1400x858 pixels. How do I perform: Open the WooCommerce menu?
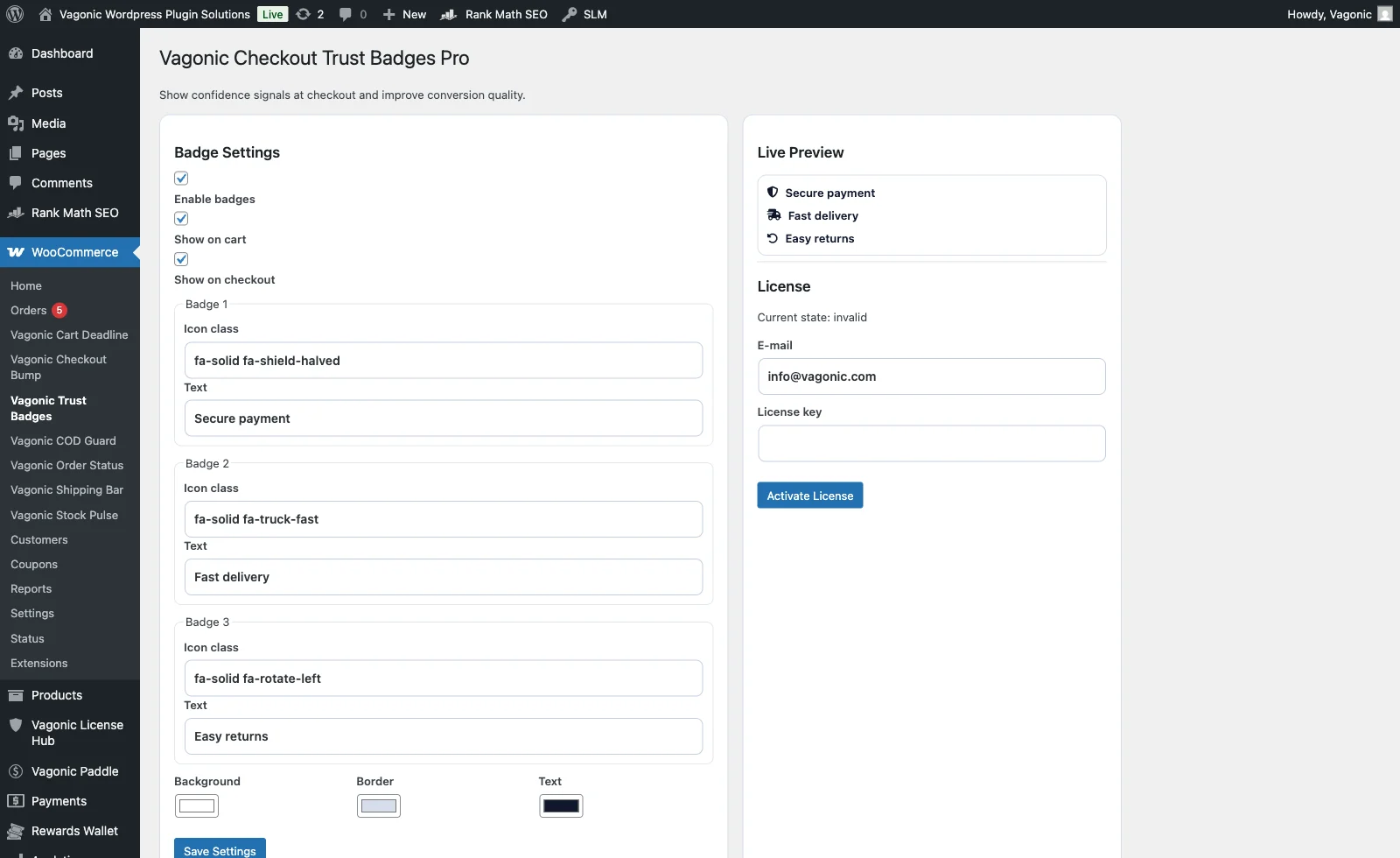coord(70,252)
